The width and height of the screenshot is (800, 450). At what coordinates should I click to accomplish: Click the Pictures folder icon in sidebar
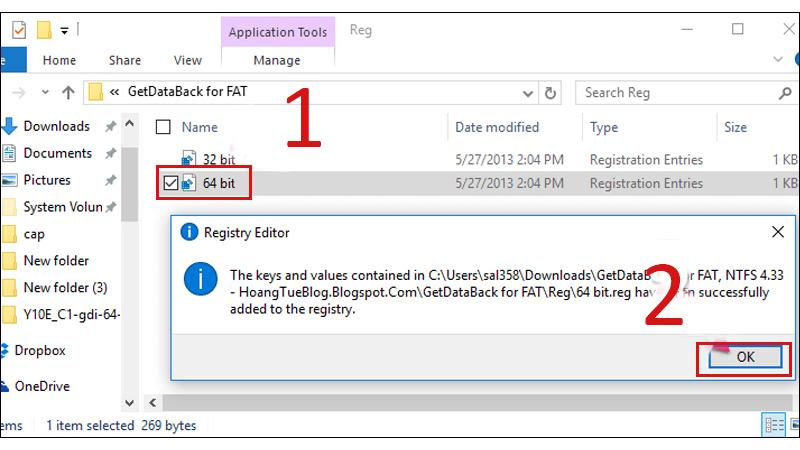click(x=9, y=180)
